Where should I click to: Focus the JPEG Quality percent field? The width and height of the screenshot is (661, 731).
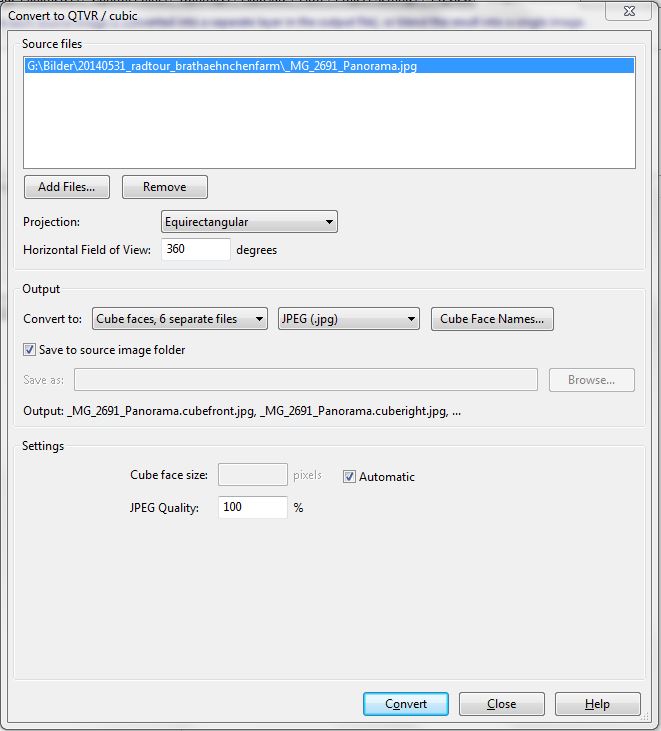252,507
